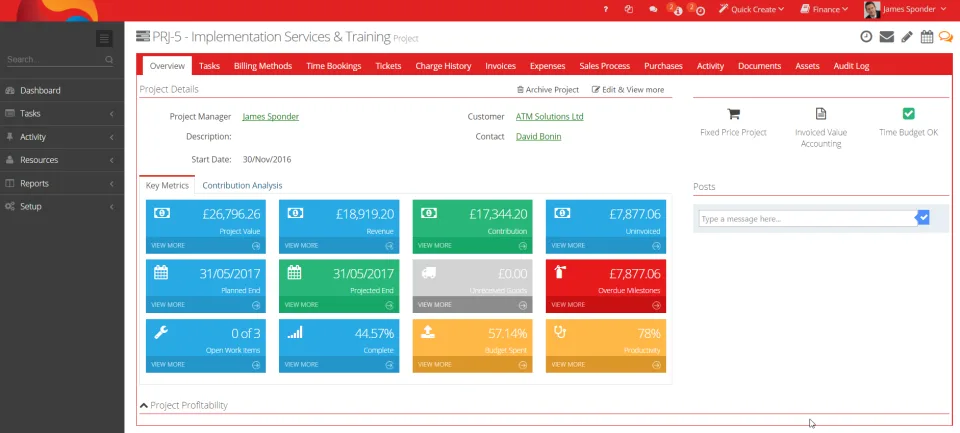960x433 pixels.
Task: Click the sidebar search magnifier icon
Action: pos(109,59)
